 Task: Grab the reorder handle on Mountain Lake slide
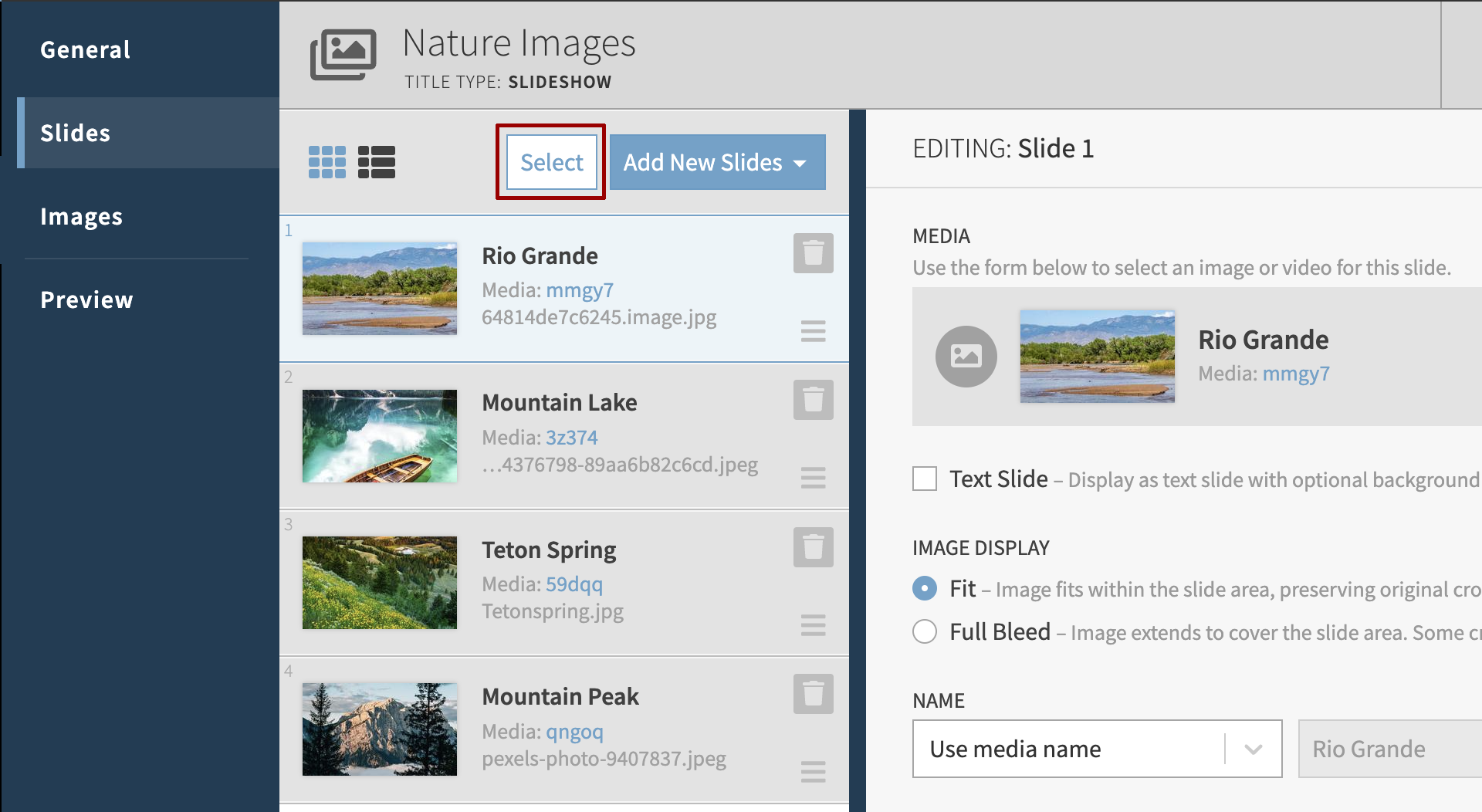[813, 478]
